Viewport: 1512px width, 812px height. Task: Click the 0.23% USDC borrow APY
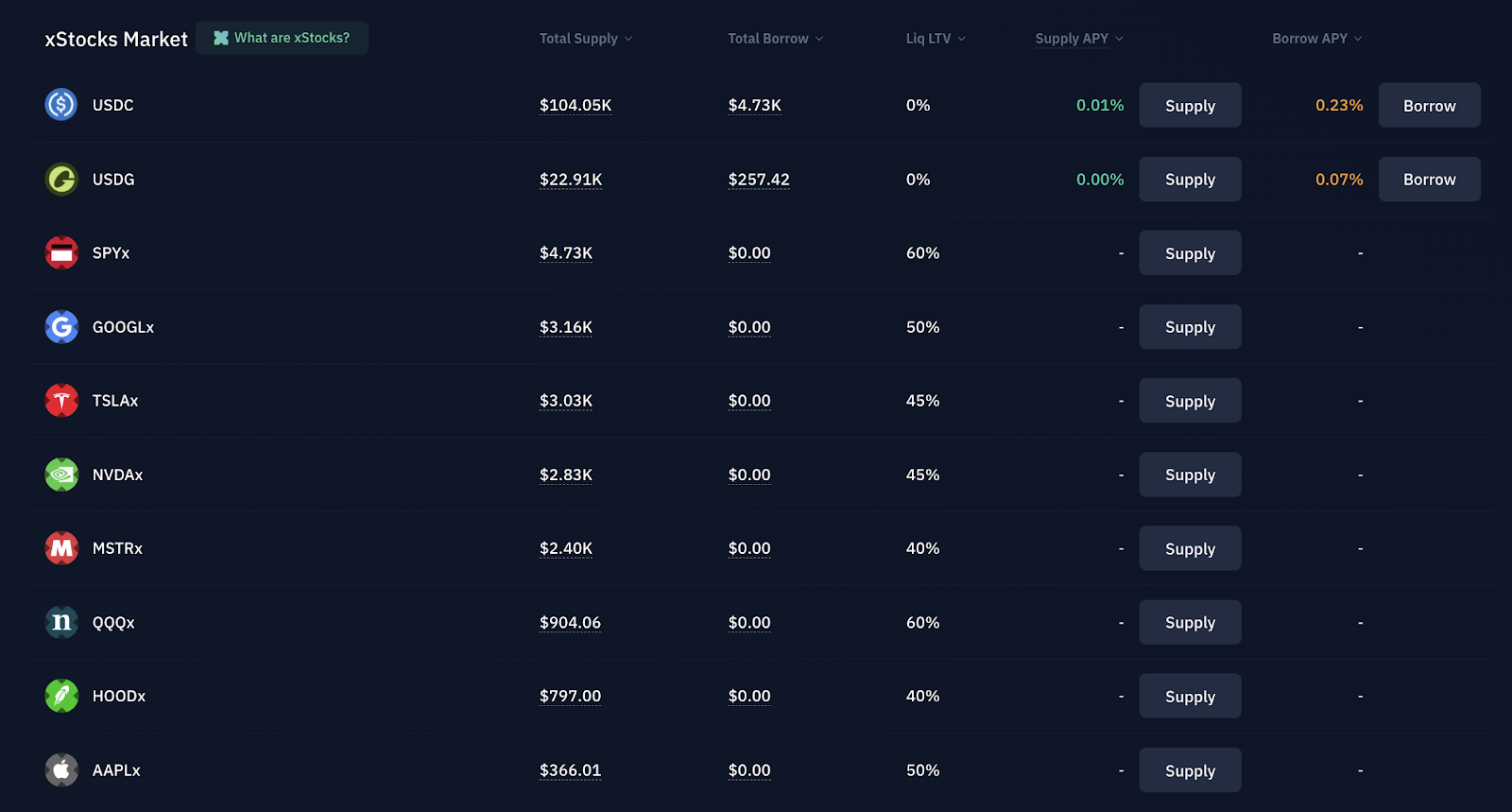(x=1339, y=105)
